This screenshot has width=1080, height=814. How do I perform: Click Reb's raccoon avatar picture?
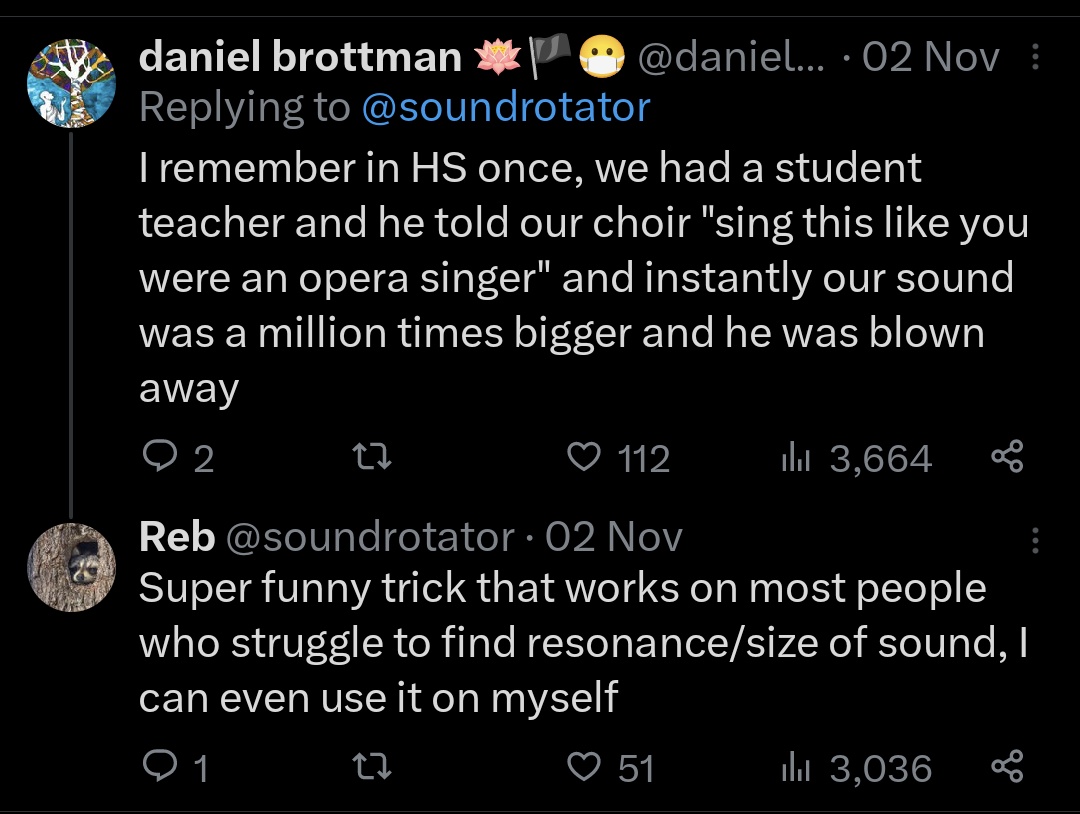click(71, 567)
